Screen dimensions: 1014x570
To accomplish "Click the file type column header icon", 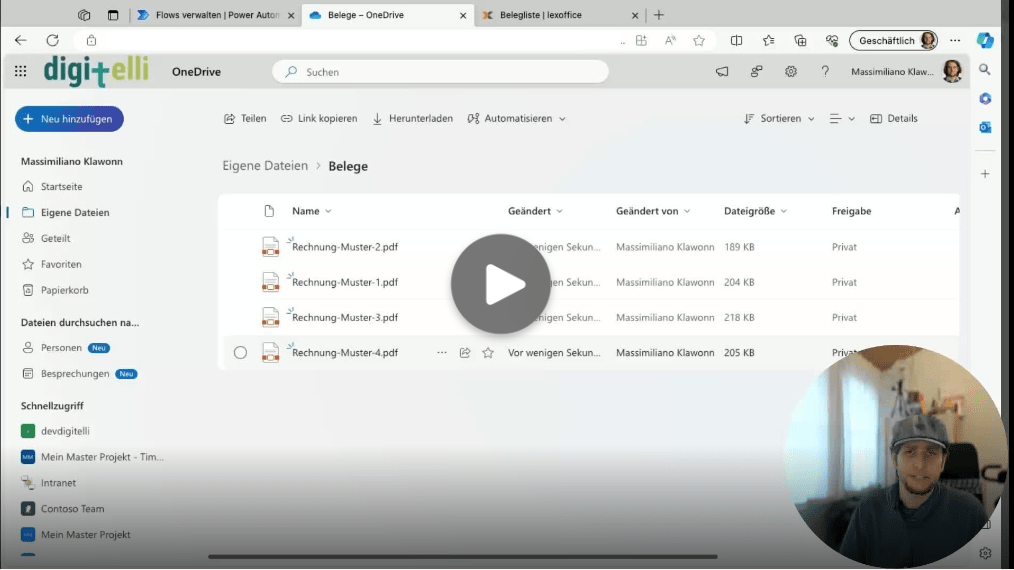I will [x=269, y=211].
